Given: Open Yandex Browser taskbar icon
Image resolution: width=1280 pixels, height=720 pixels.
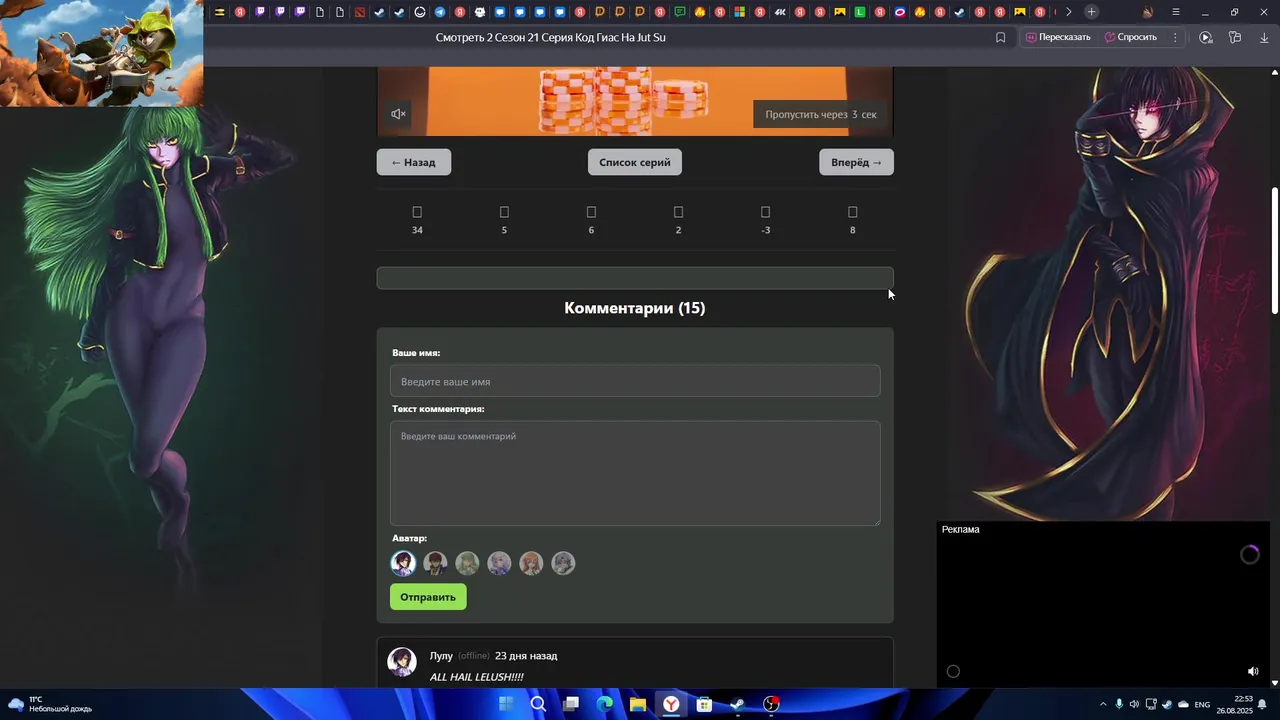Looking at the screenshot, I should [x=670, y=704].
